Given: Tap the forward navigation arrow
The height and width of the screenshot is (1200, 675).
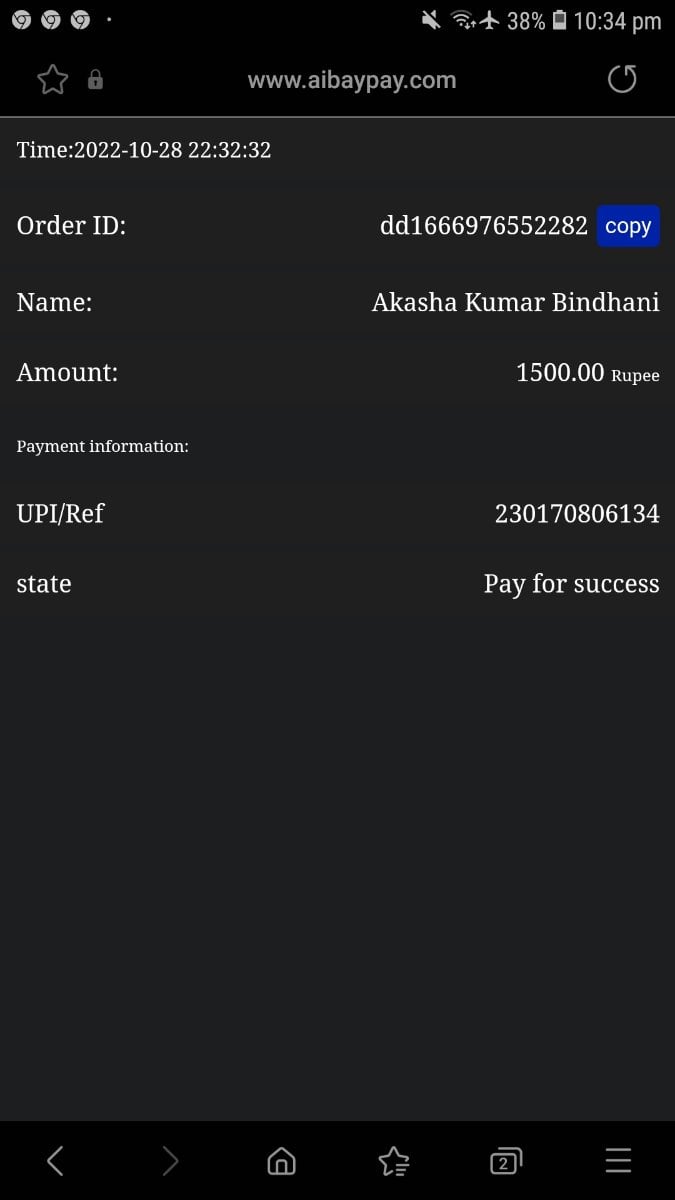Looking at the screenshot, I should (170, 1160).
